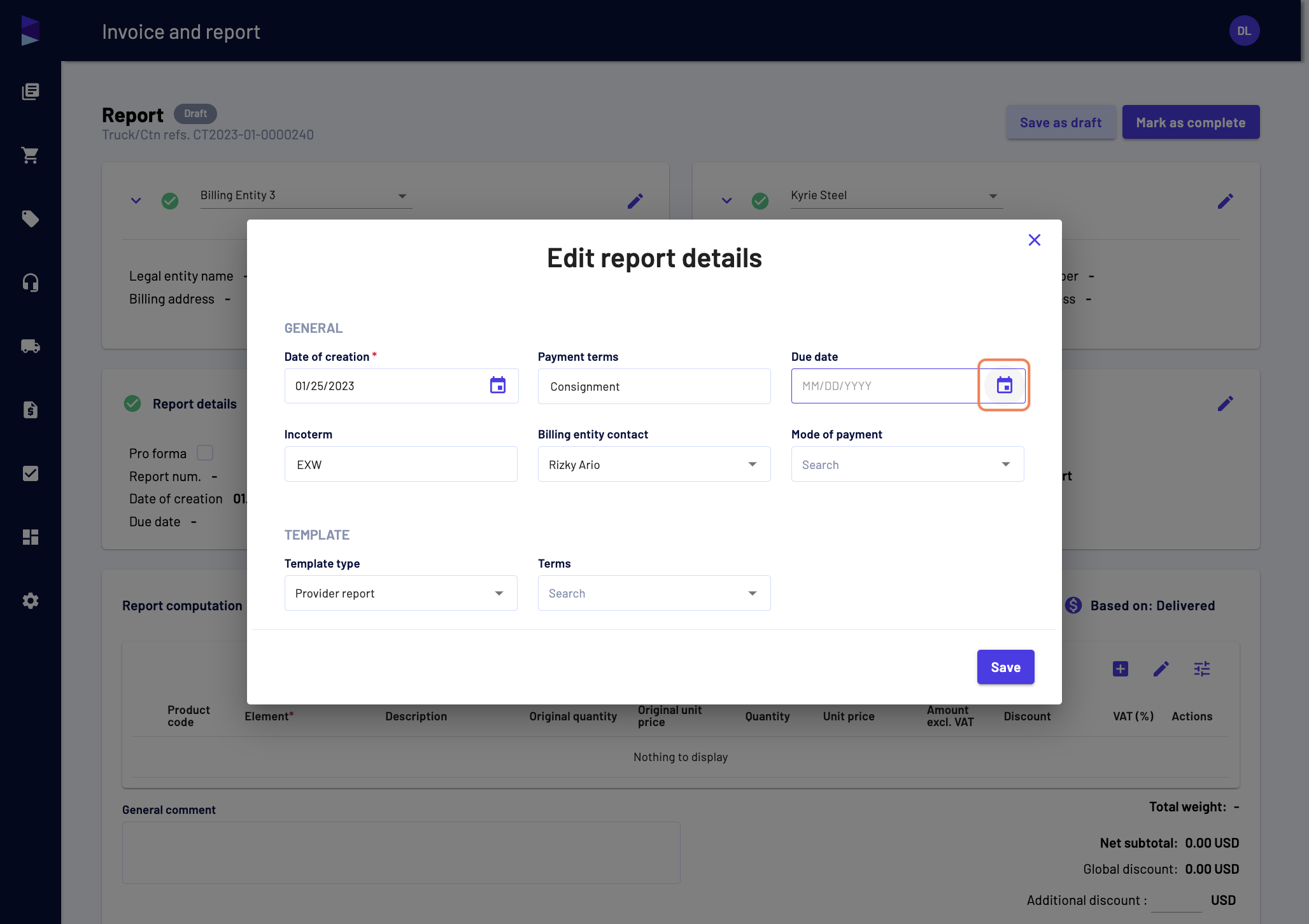The height and width of the screenshot is (924, 1309).
Task: Open the dashboard sidebar icon
Action: 30,537
